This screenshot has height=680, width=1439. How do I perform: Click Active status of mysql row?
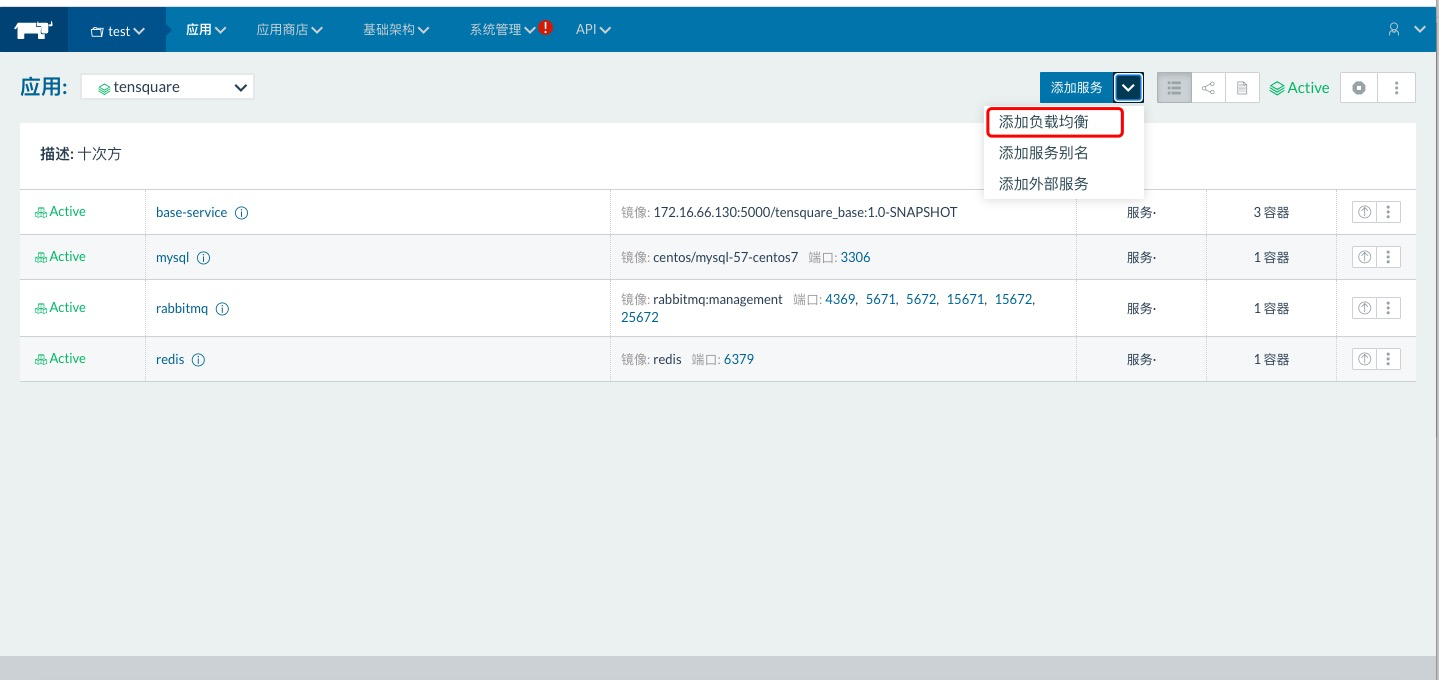pos(60,257)
